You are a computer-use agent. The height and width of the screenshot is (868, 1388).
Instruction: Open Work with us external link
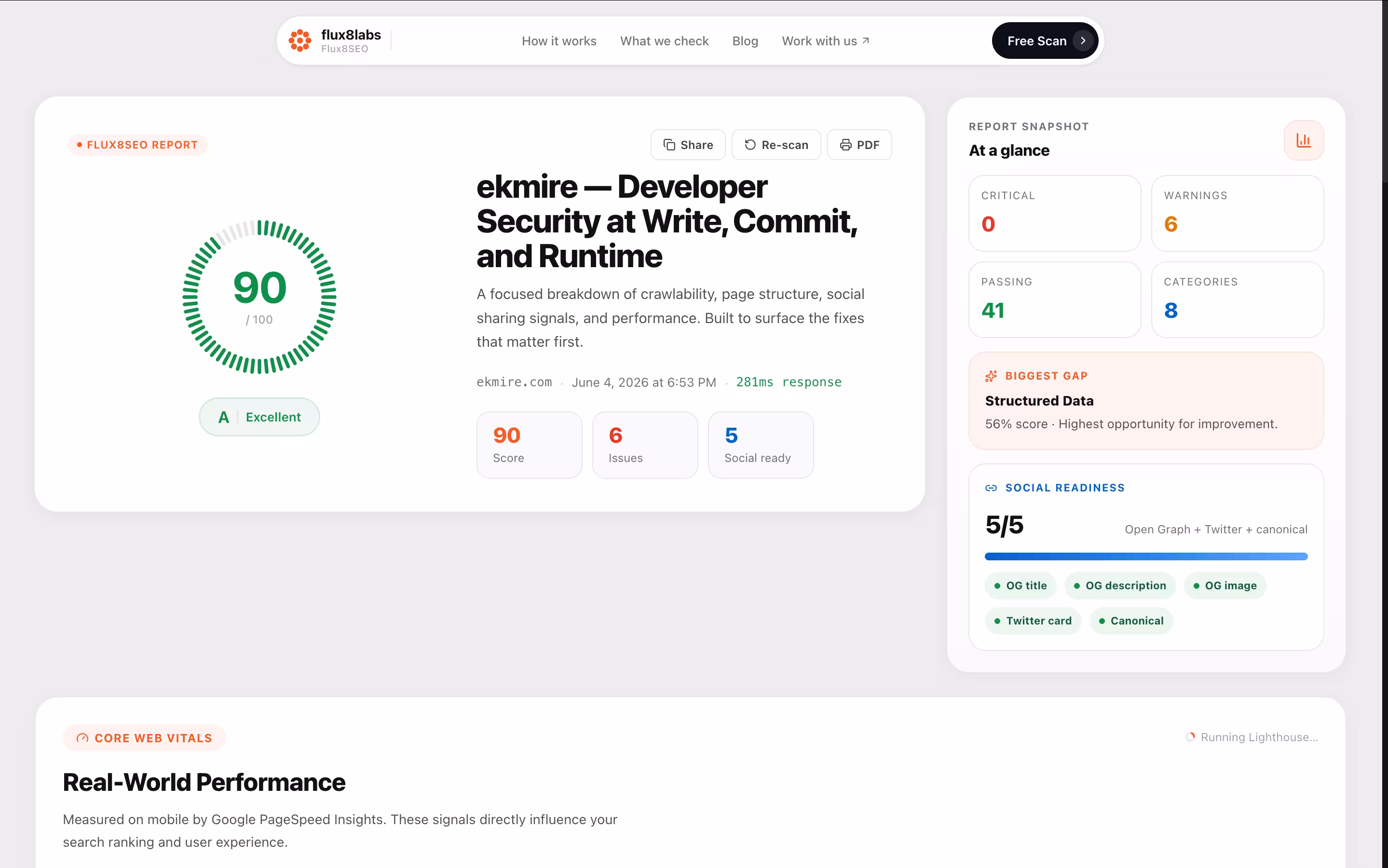[x=826, y=41]
